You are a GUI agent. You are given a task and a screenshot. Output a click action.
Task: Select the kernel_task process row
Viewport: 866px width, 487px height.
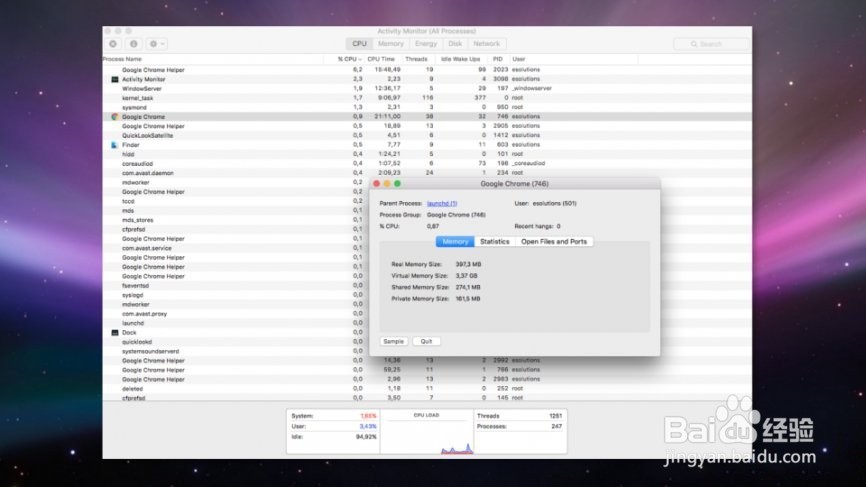(427, 98)
